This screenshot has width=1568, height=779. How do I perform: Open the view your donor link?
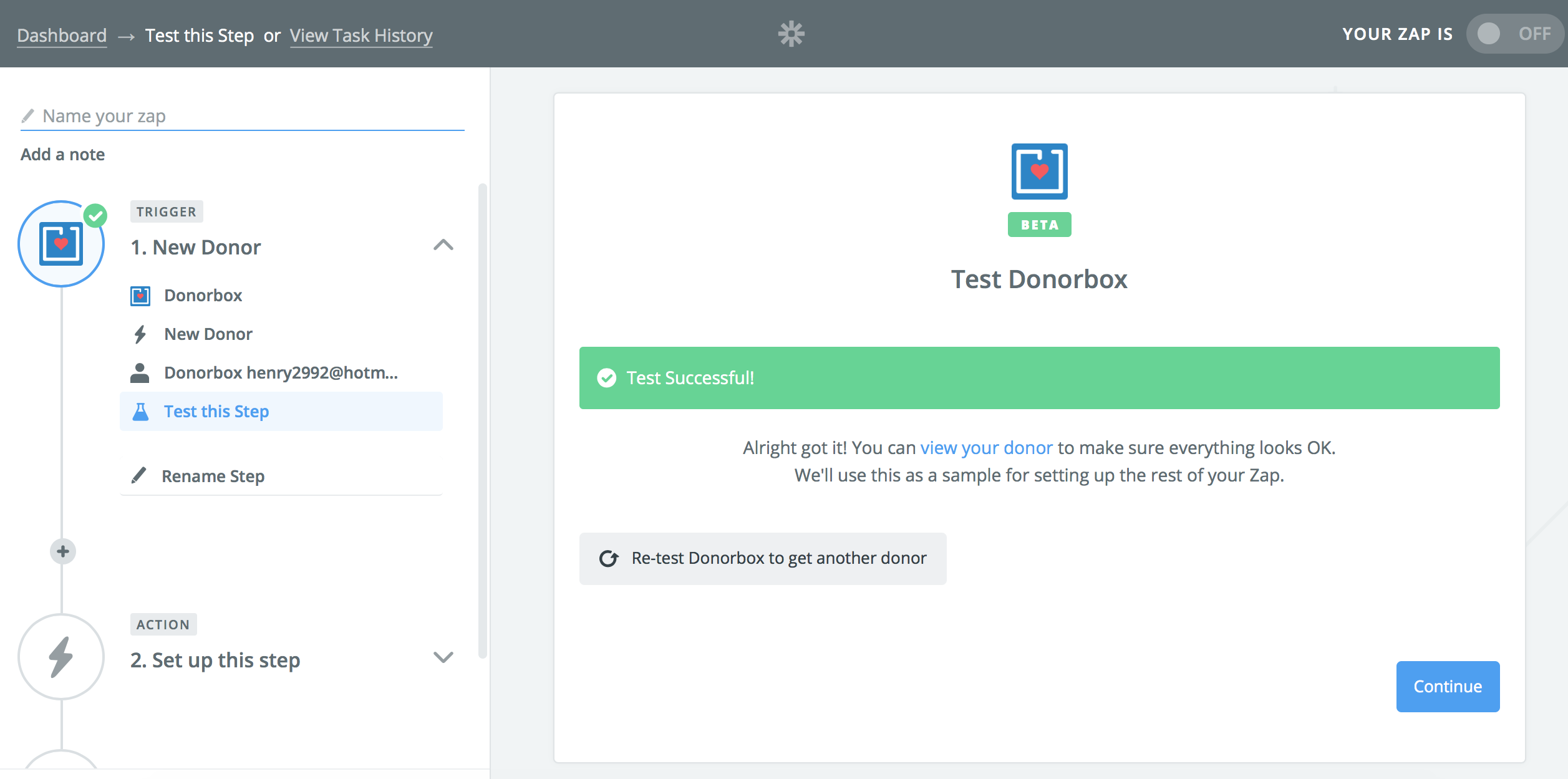point(986,448)
